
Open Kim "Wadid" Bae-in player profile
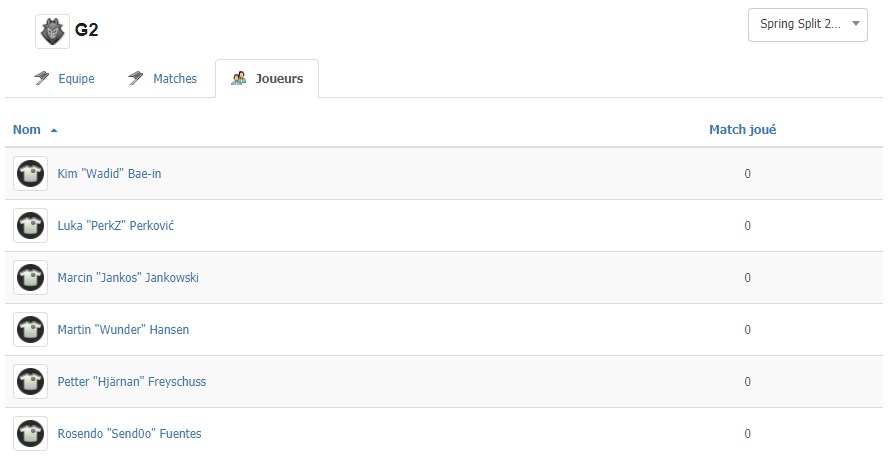tap(109, 174)
